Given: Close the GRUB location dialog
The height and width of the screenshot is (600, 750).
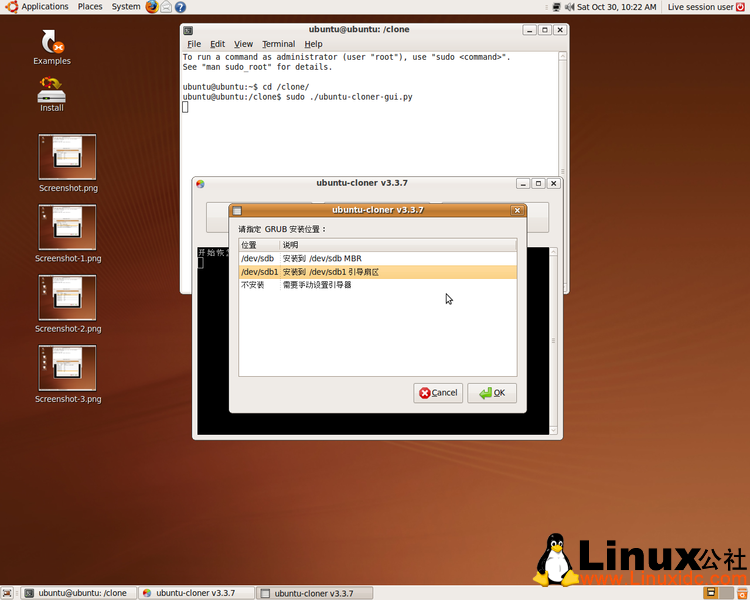Looking at the screenshot, I should [x=517, y=211].
